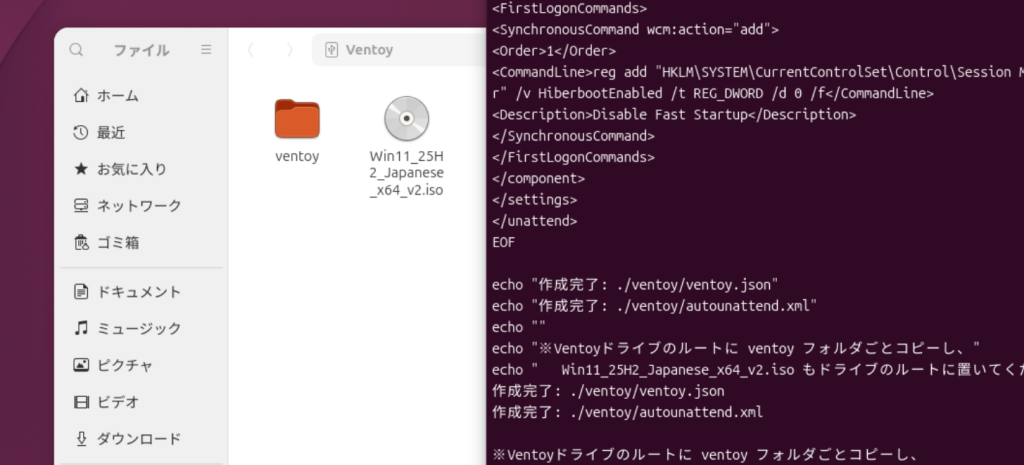
Task: Click the echo ventoy.json line in terminal
Action: (635, 285)
